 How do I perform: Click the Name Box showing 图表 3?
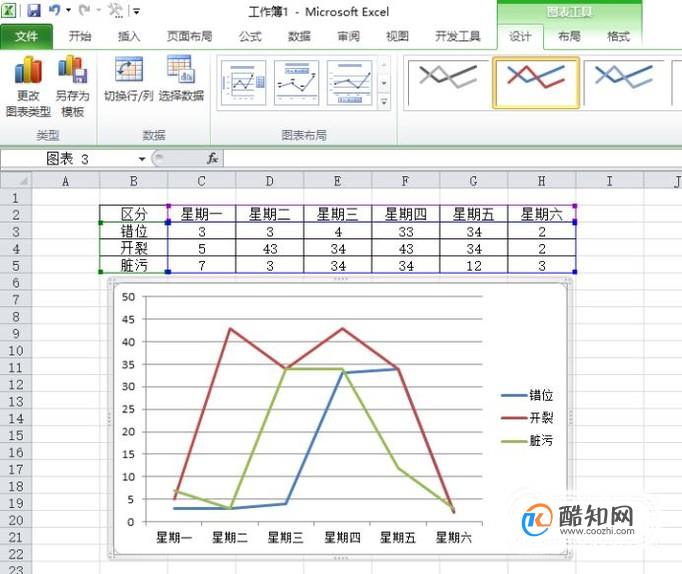tap(67, 159)
